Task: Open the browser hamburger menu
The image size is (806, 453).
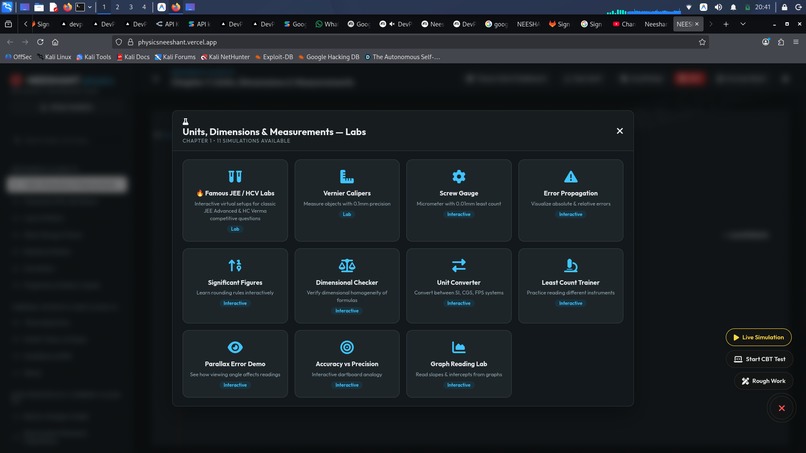Action: click(x=796, y=42)
